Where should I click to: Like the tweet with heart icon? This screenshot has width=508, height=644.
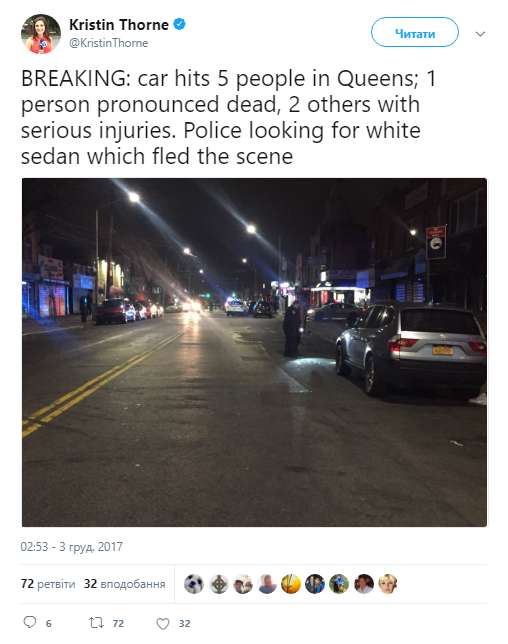[x=163, y=623]
